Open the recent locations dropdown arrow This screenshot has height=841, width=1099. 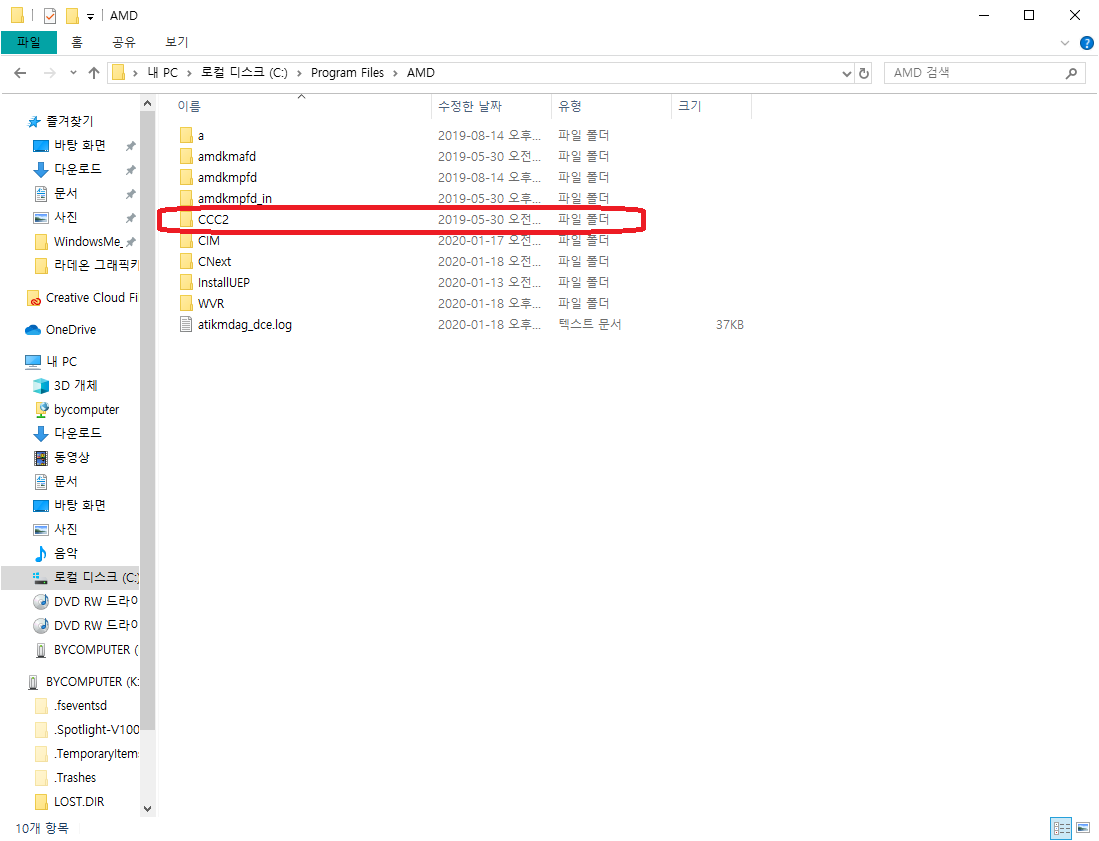[x=73, y=73]
